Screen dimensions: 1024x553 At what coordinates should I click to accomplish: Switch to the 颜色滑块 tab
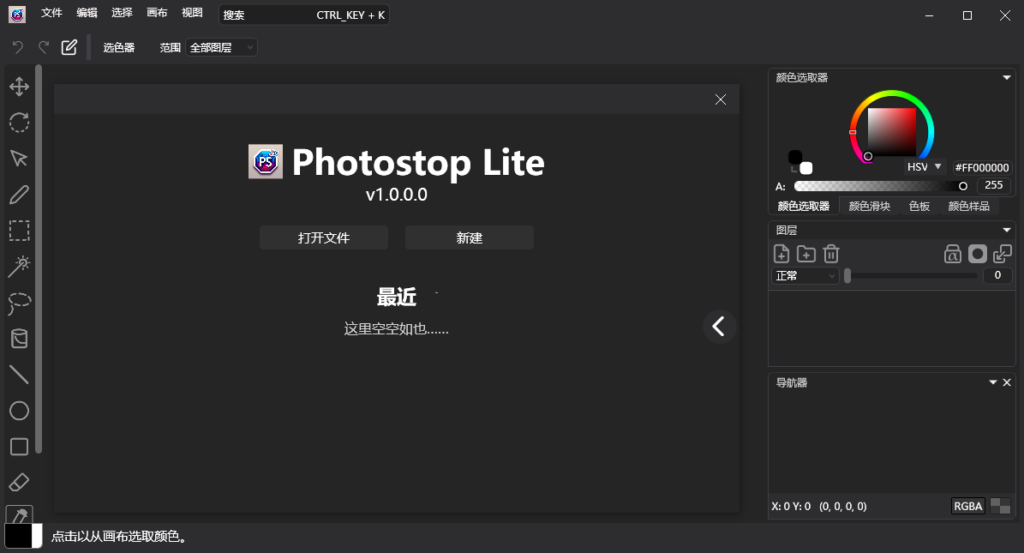pos(869,206)
